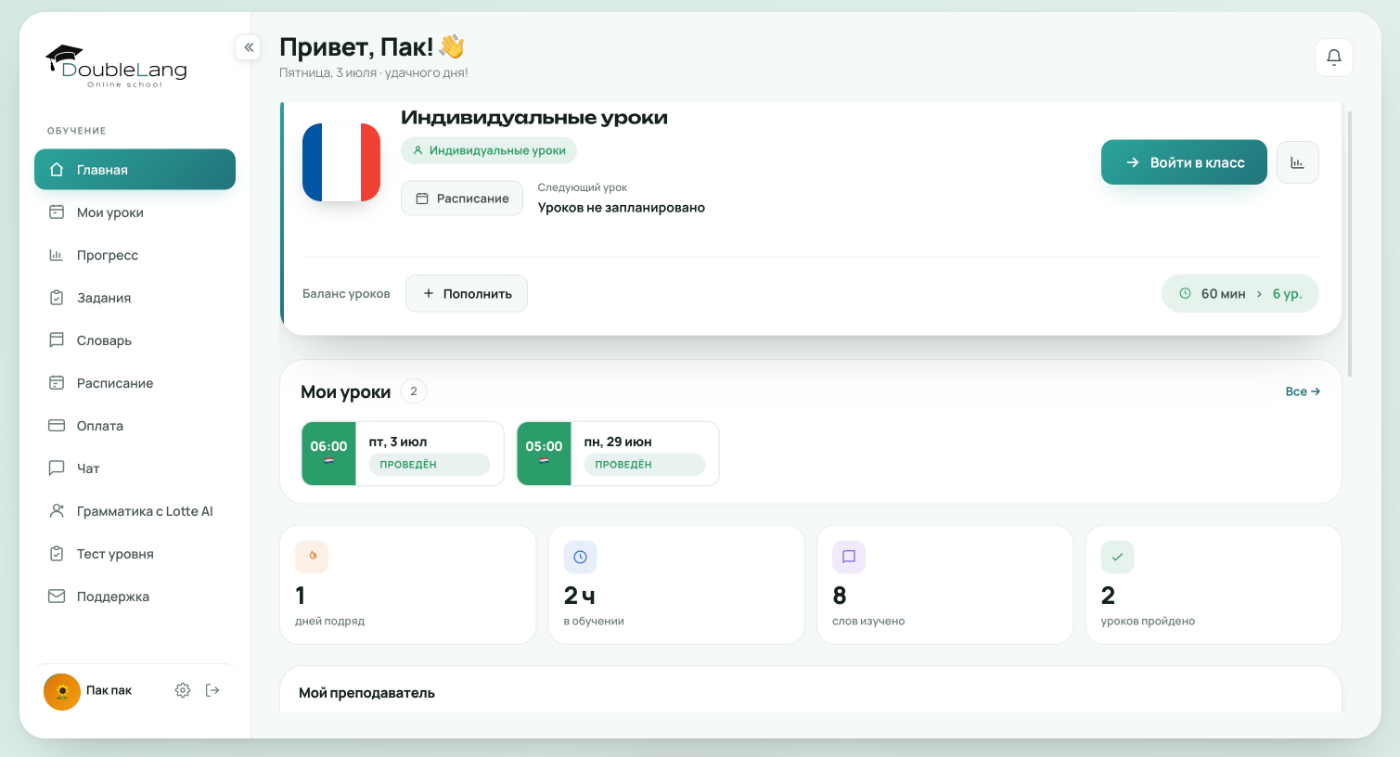Click the 05:00 time badge
Screen dimensions: 1400x757
544,454
